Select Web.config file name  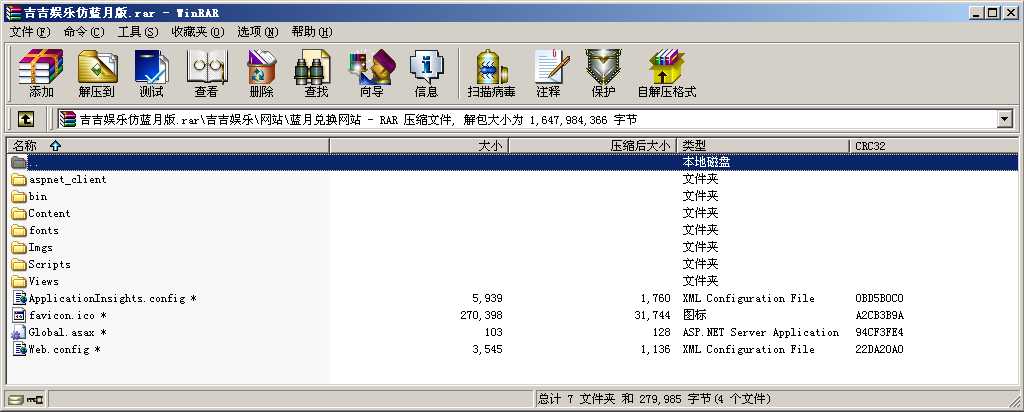click(64, 349)
